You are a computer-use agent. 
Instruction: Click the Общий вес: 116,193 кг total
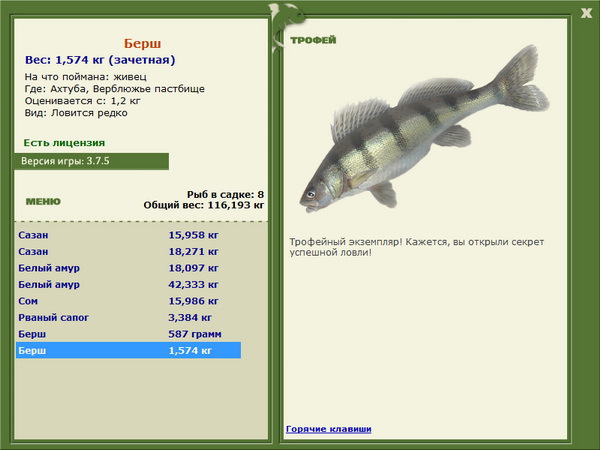(204, 205)
